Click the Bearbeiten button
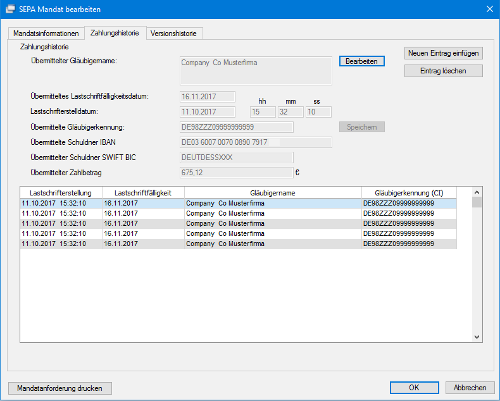This screenshot has width=500, height=401. click(x=362, y=61)
